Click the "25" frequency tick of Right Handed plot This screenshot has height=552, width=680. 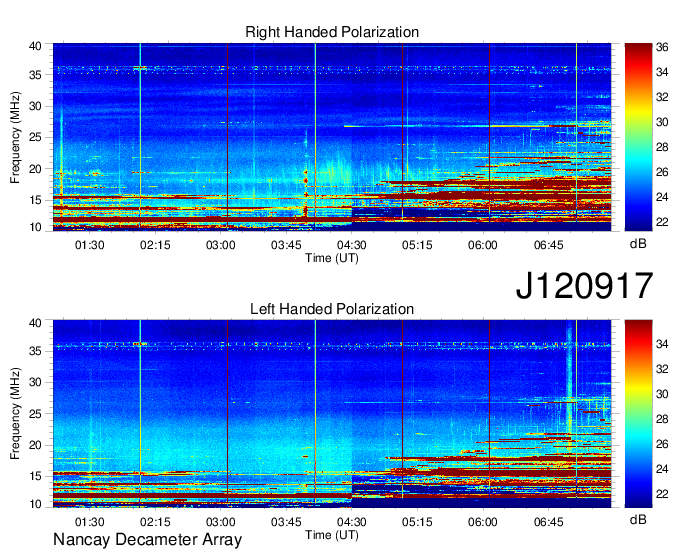point(35,137)
